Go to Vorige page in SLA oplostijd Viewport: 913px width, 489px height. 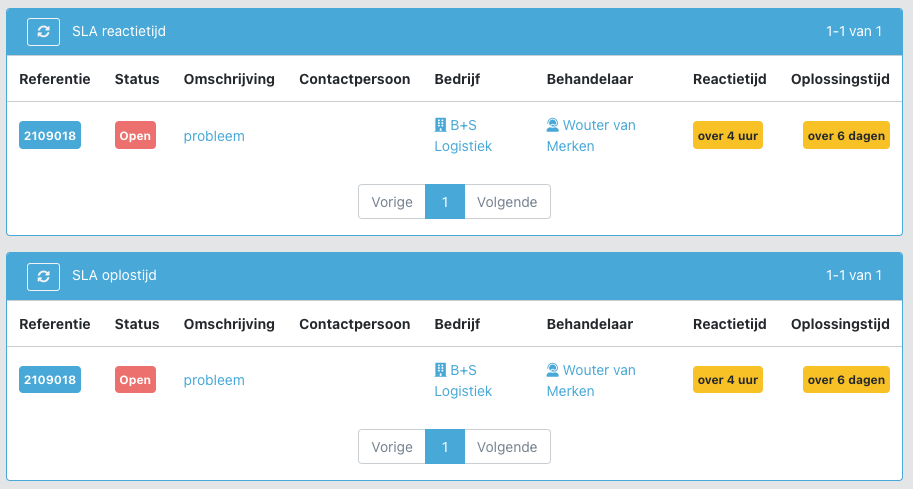(392, 447)
